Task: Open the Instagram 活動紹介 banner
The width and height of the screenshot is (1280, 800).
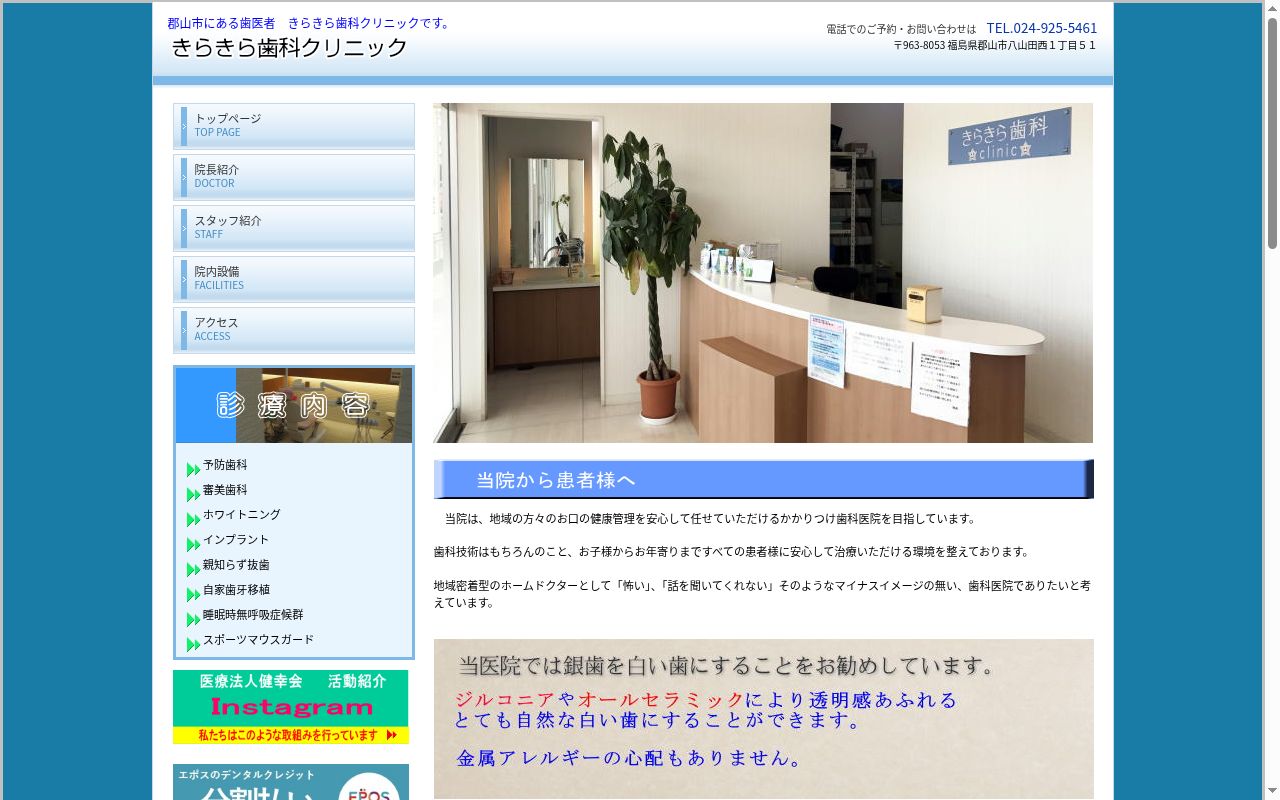Action: [x=290, y=707]
